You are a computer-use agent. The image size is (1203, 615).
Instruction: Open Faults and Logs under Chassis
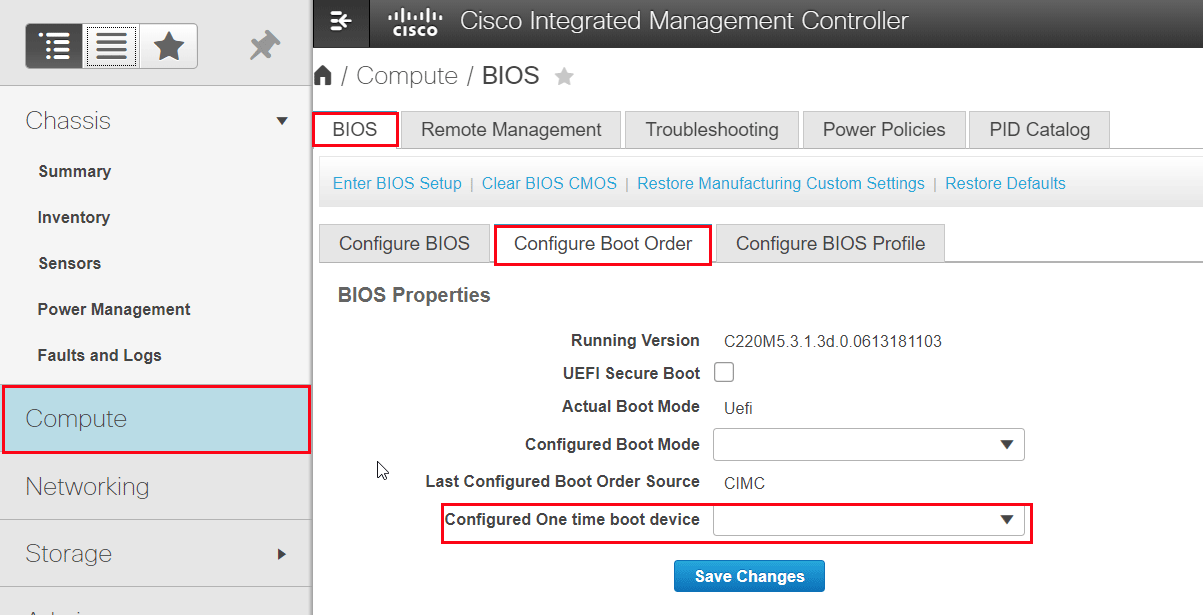point(100,355)
